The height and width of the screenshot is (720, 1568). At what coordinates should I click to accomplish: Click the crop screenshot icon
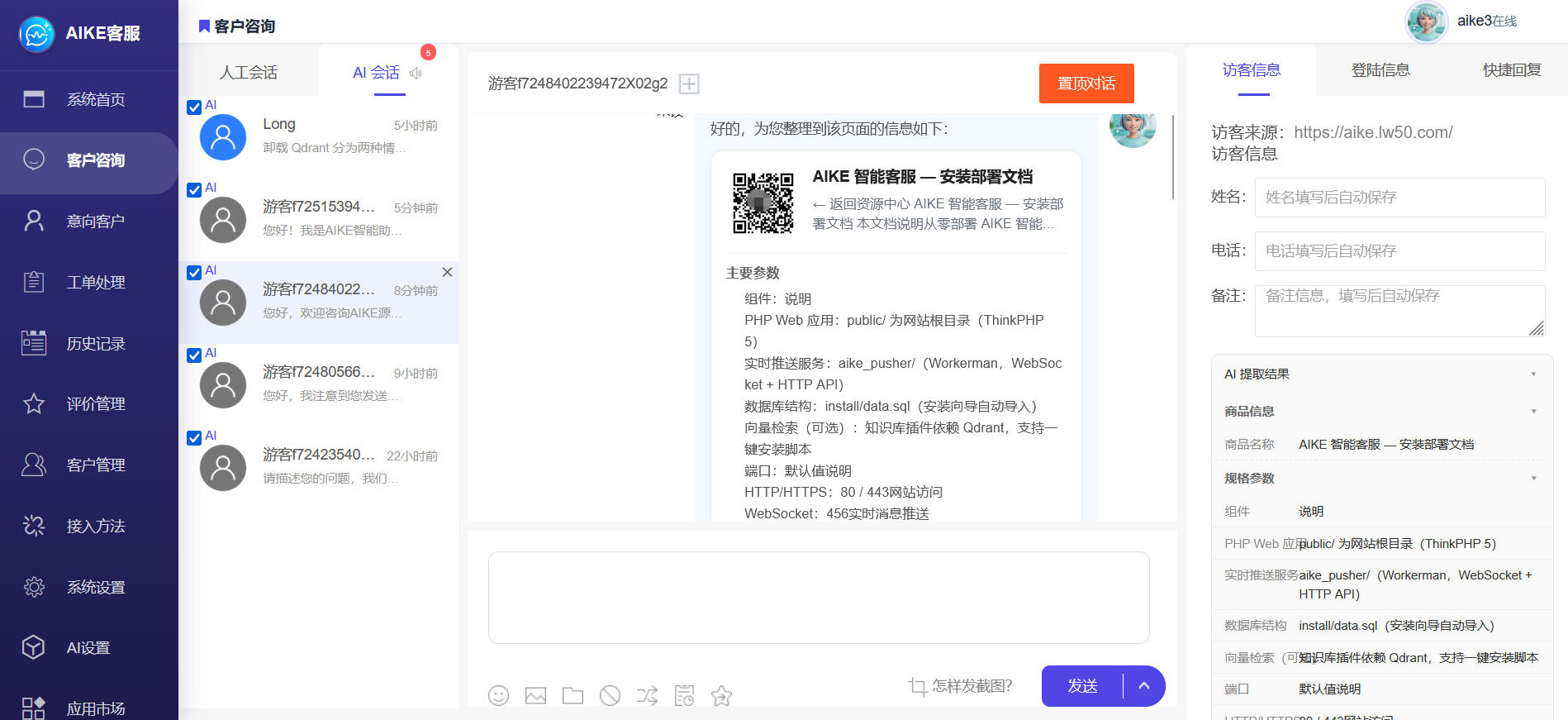pos(917,686)
